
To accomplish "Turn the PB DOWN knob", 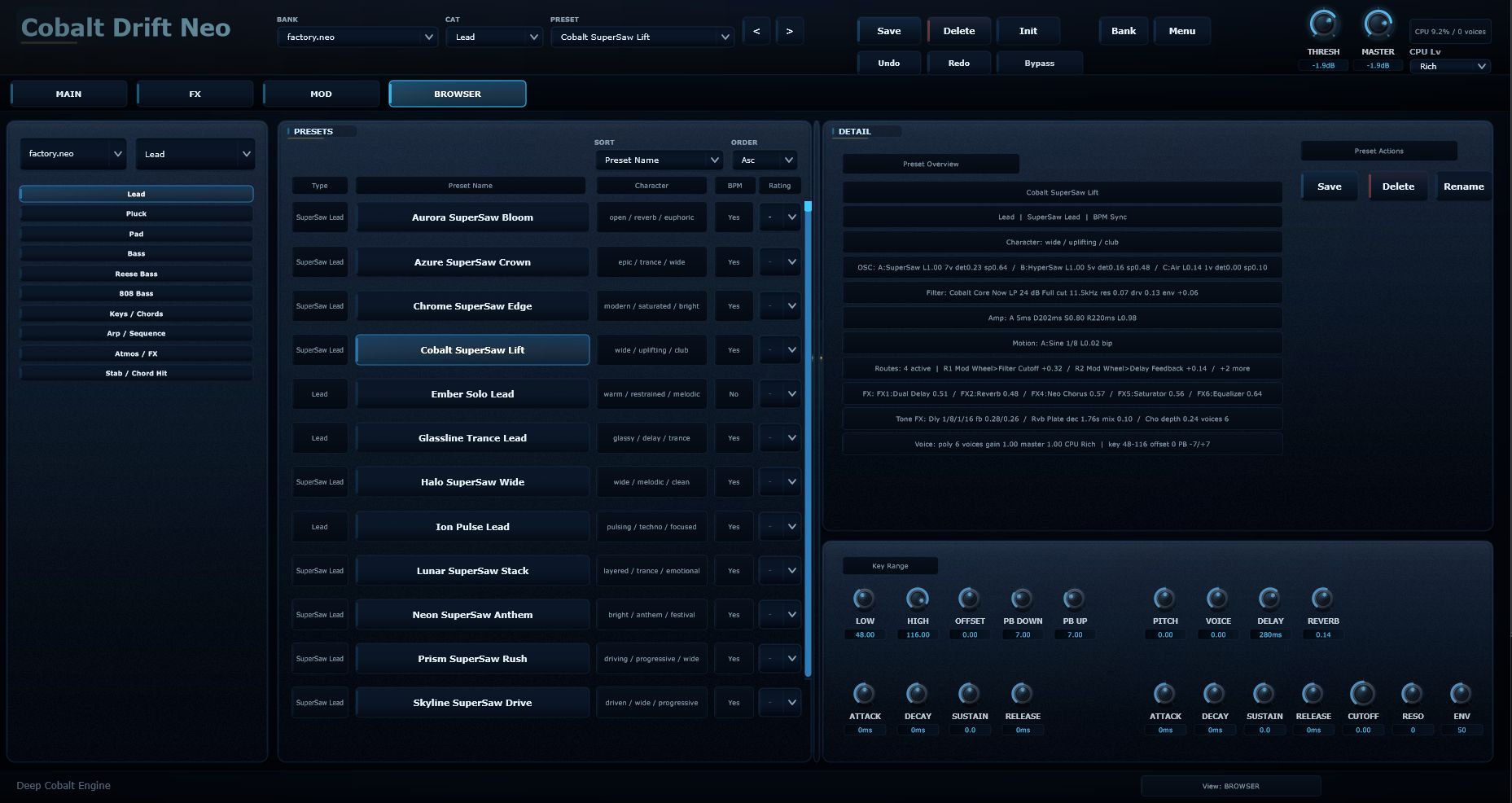I will coord(1022,599).
